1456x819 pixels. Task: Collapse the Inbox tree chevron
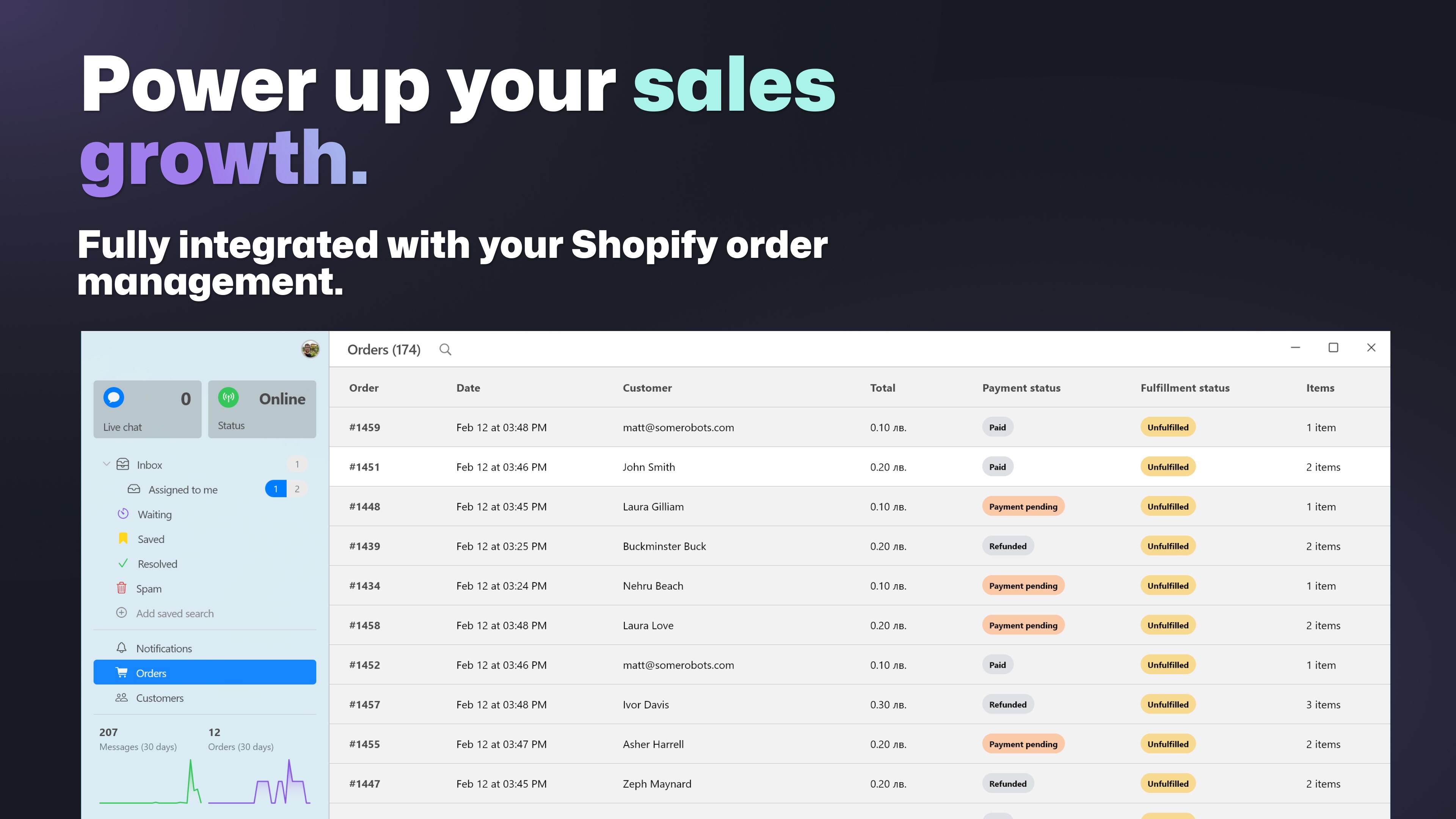tap(106, 464)
